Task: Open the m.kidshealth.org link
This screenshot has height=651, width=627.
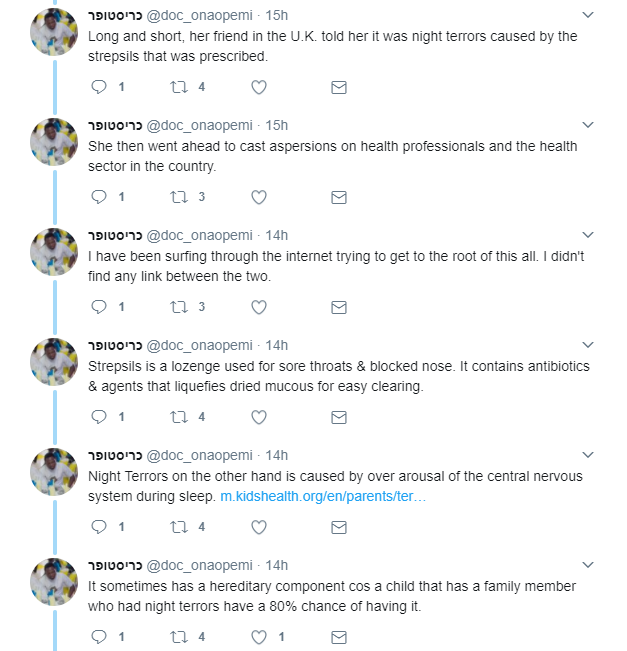Action: coord(323,497)
